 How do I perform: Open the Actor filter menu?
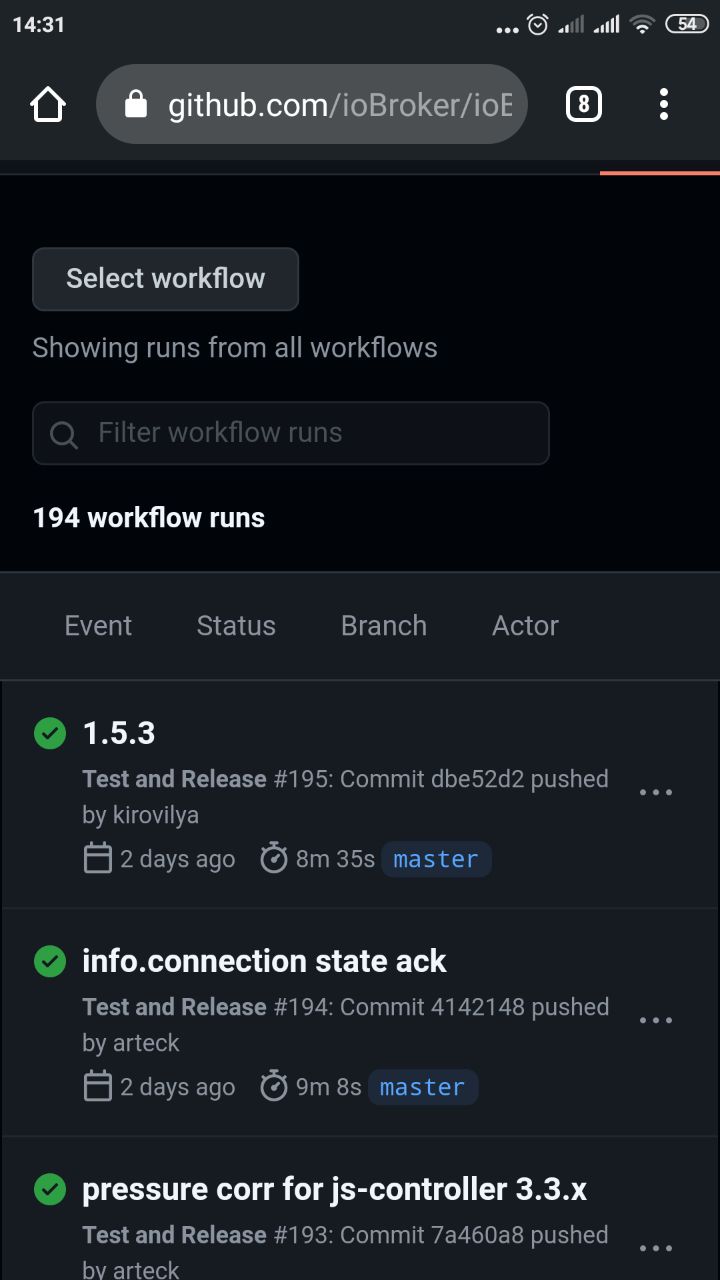pyautogui.click(x=525, y=626)
